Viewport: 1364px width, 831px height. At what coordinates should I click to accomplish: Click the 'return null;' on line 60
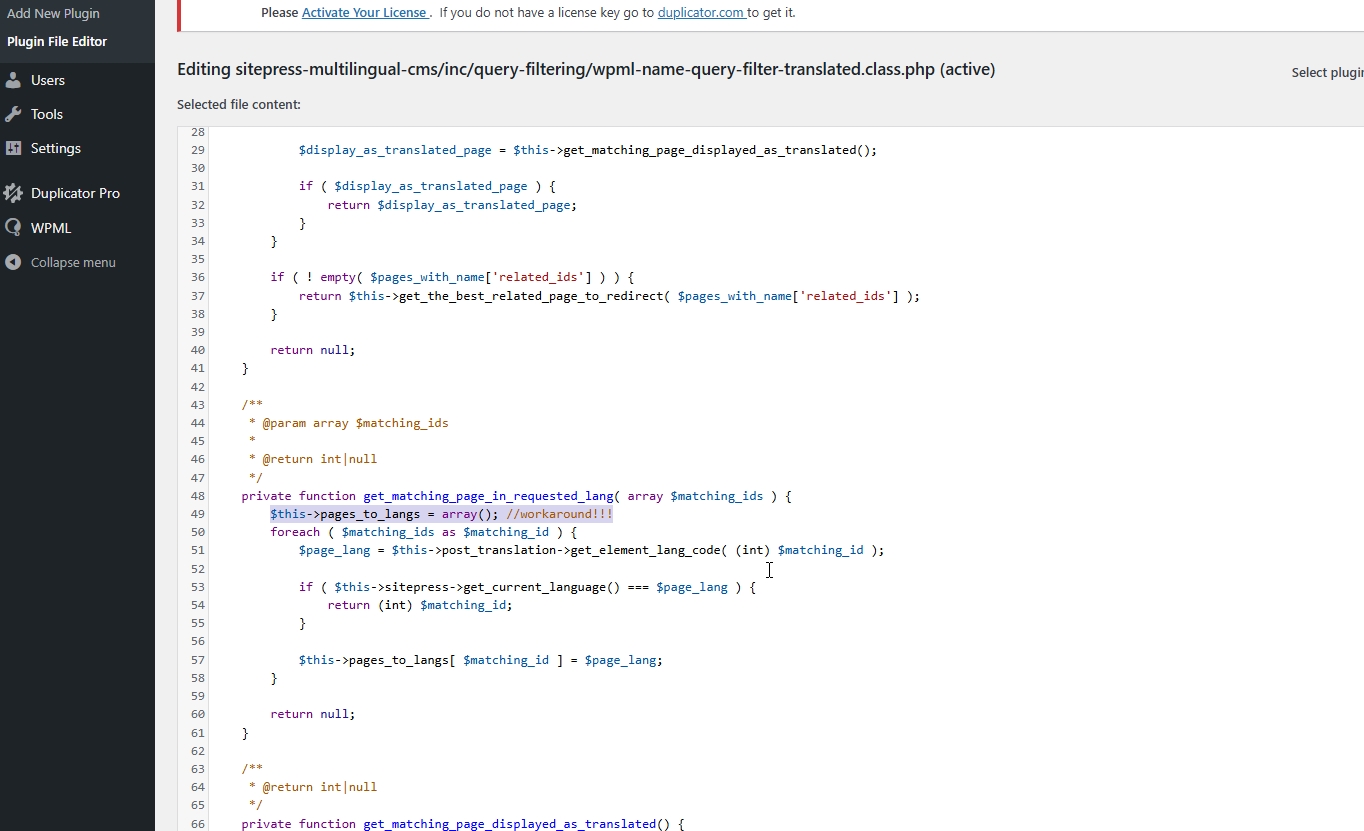(x=312, y=714)
